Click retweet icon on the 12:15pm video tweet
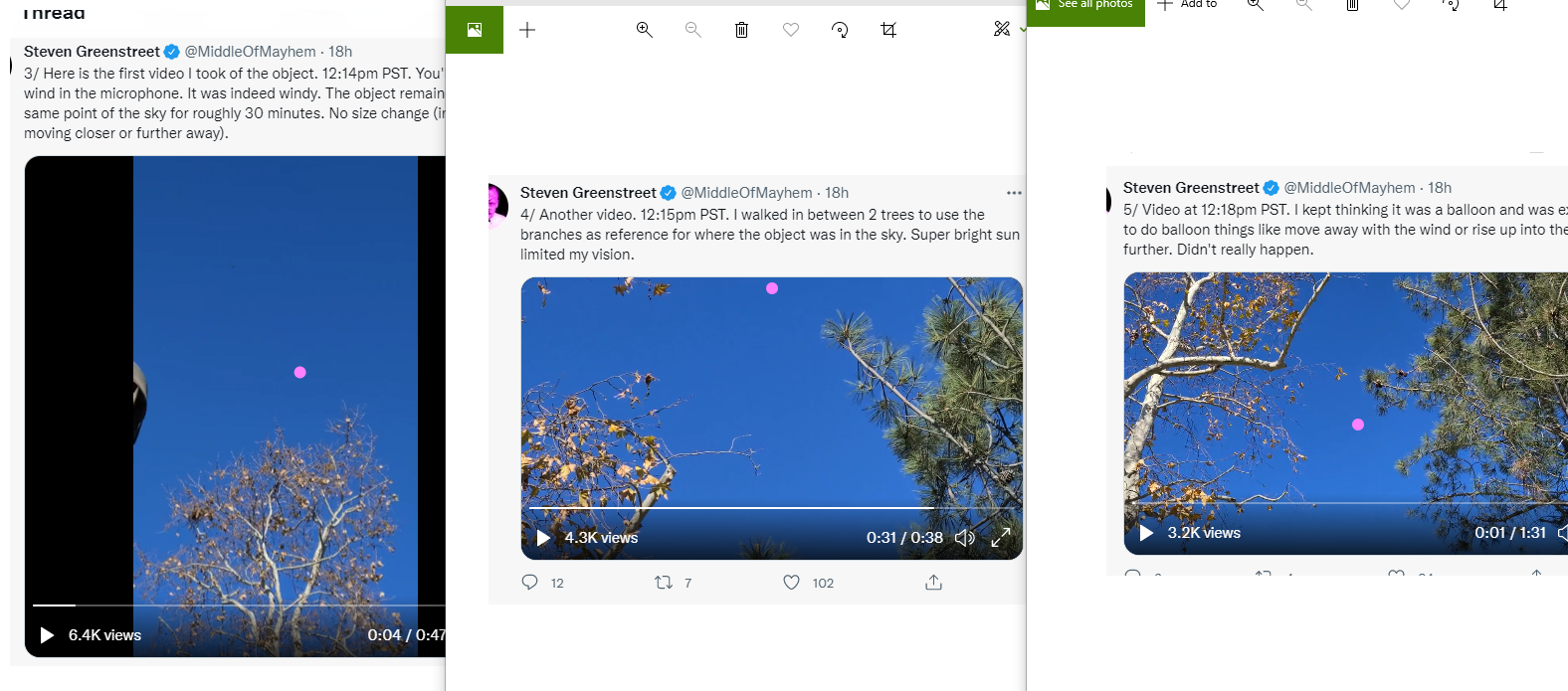The height and width of the screenshot is (691, 1568). 664,583
